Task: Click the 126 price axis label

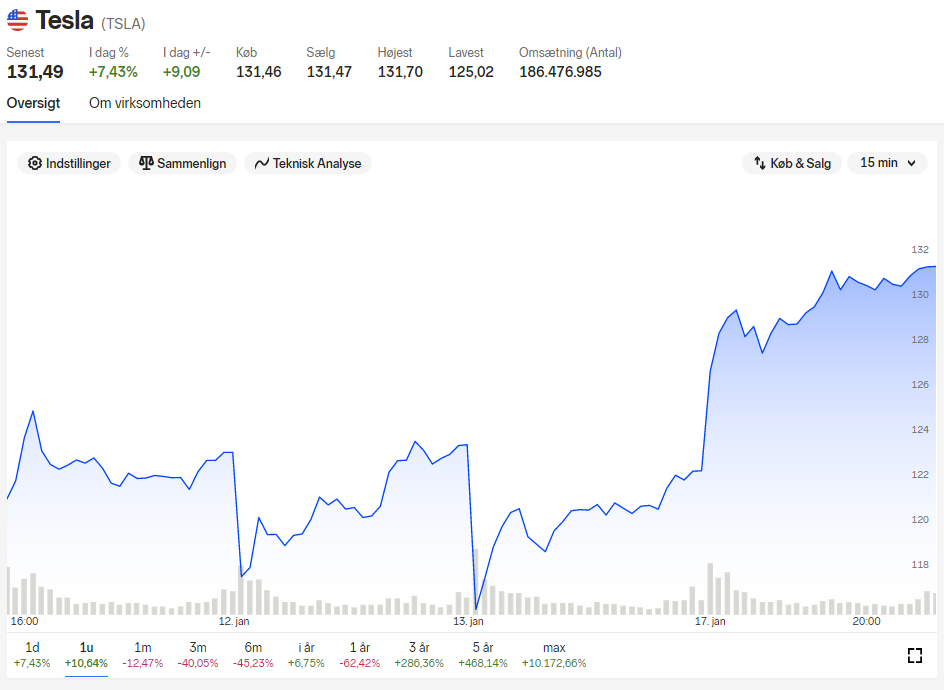Action: (920, 384)
